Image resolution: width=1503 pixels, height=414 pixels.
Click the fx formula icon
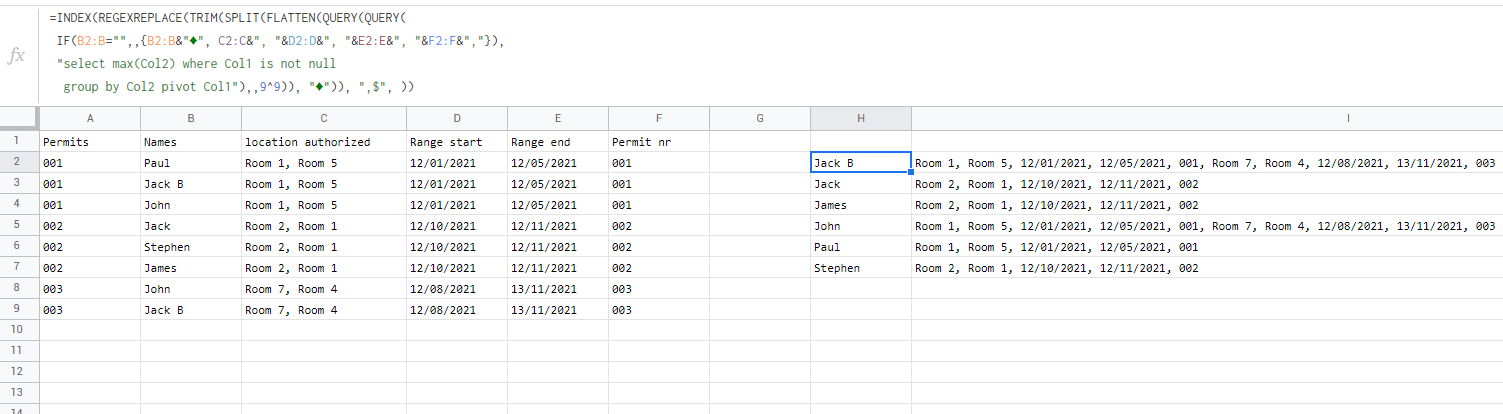[16, 56]
